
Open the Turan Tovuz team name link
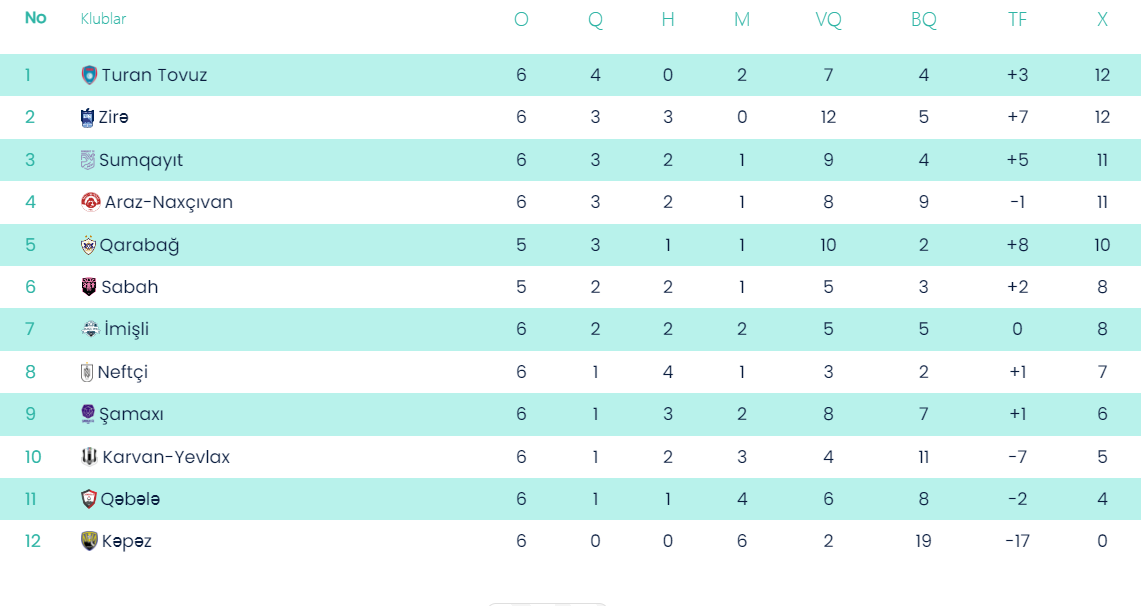click(154, 75)
